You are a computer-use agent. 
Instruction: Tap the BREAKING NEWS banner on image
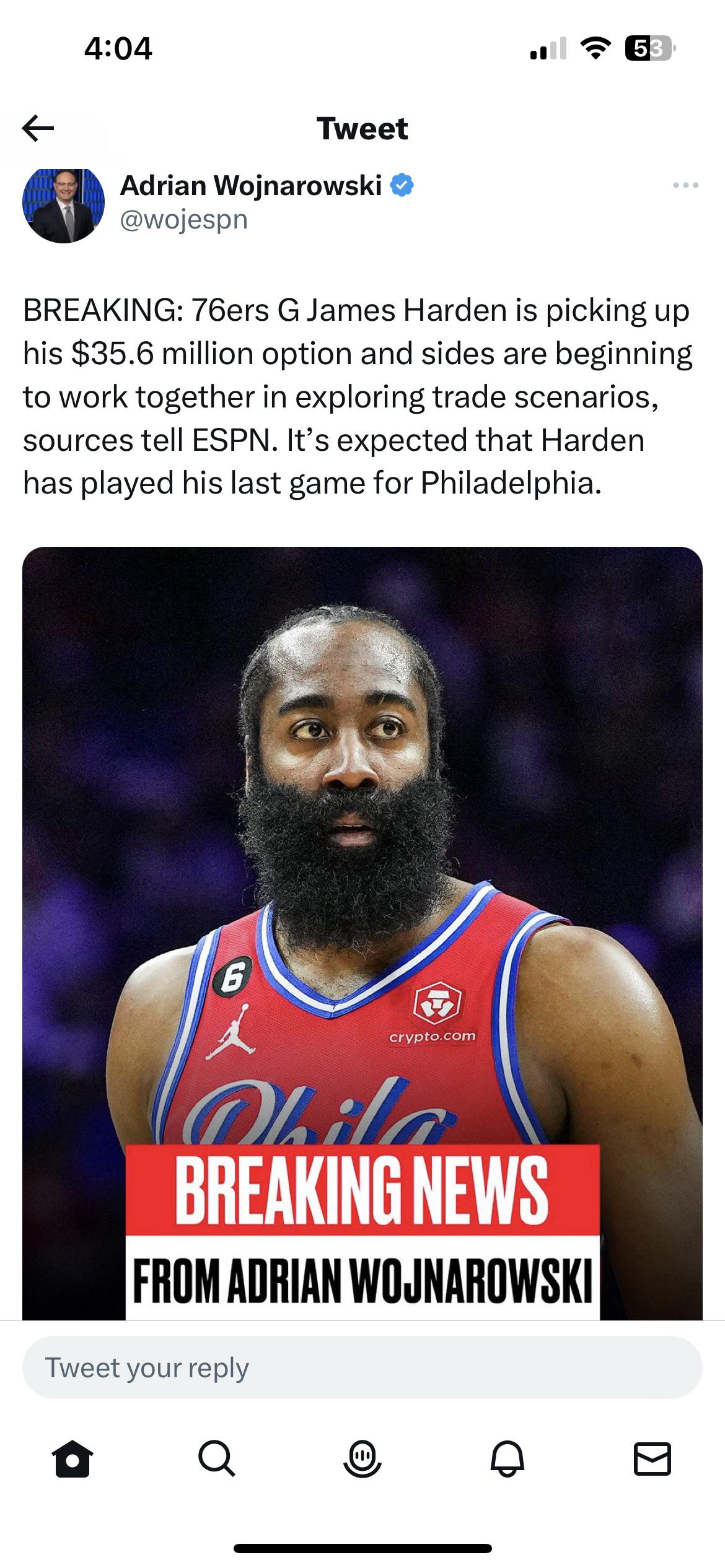point(362,1190)
